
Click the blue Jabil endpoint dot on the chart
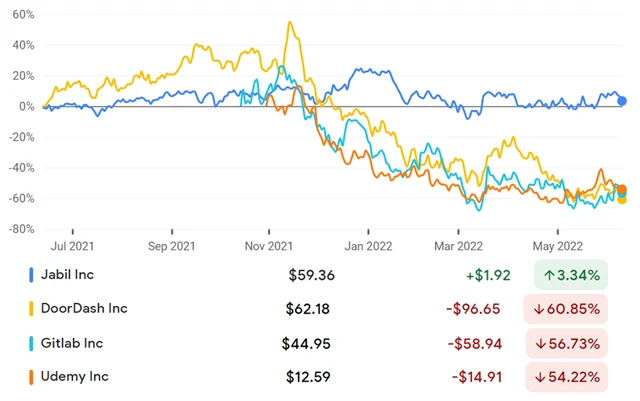(622, 100)
